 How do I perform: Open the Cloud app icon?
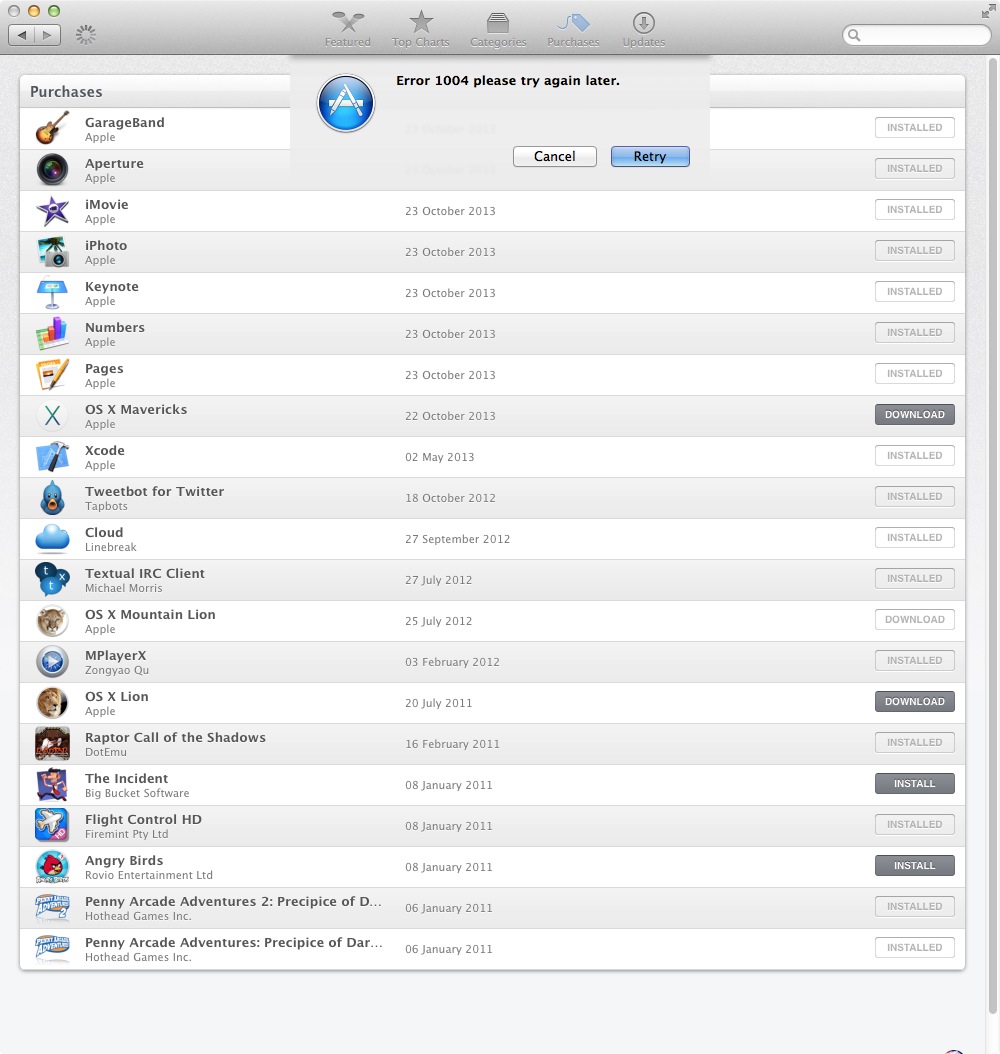point(52,538)
